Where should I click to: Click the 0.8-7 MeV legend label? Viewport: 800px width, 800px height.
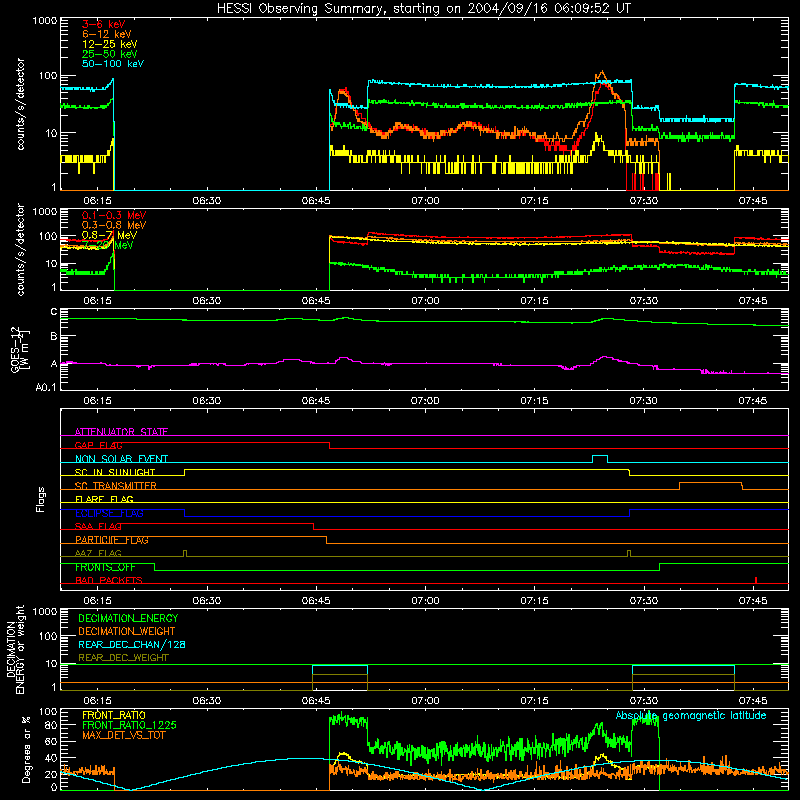coord(109,235)
